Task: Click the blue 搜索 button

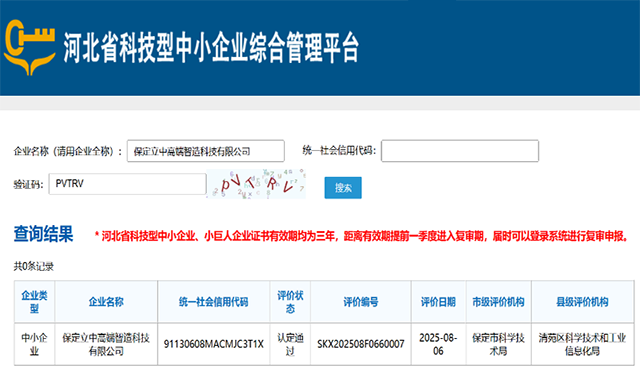Action: coord(343,188)
